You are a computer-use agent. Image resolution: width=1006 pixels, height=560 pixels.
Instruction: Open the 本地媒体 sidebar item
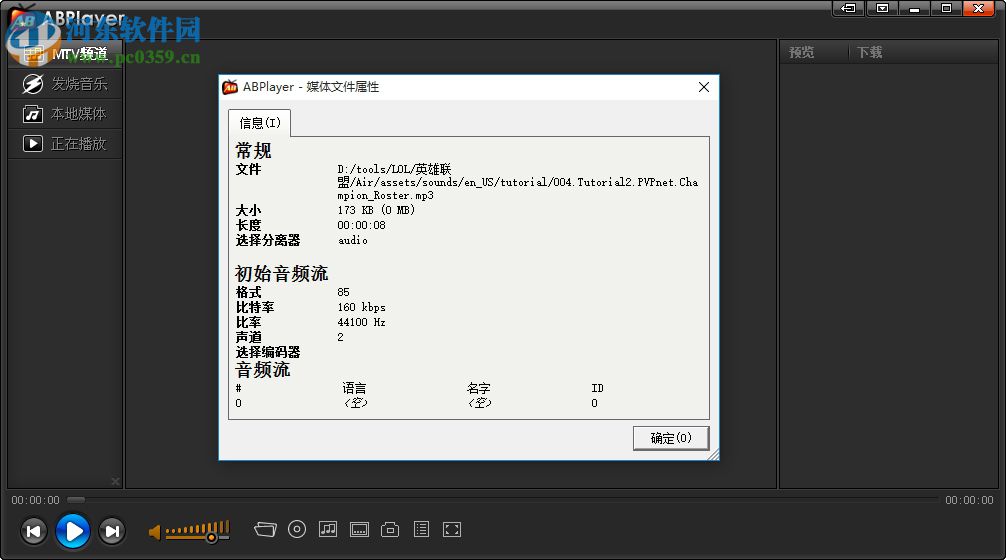tap(65, 114)
